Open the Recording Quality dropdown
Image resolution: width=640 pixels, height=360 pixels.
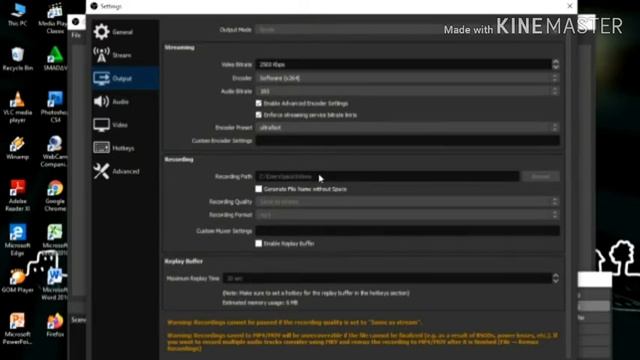click(407, 202)
